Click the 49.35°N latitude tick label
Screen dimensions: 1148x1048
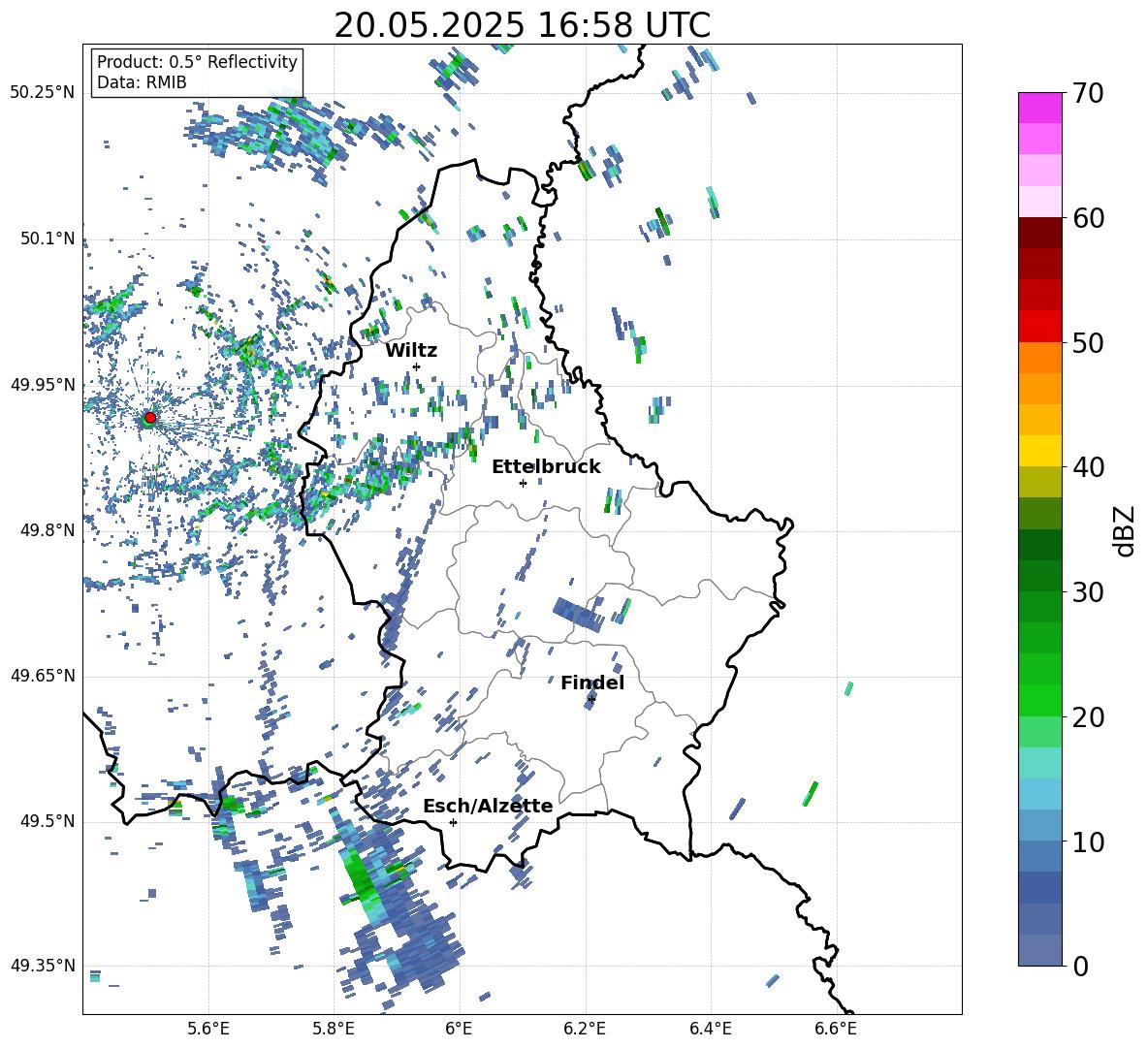click(x=43, y=966)
